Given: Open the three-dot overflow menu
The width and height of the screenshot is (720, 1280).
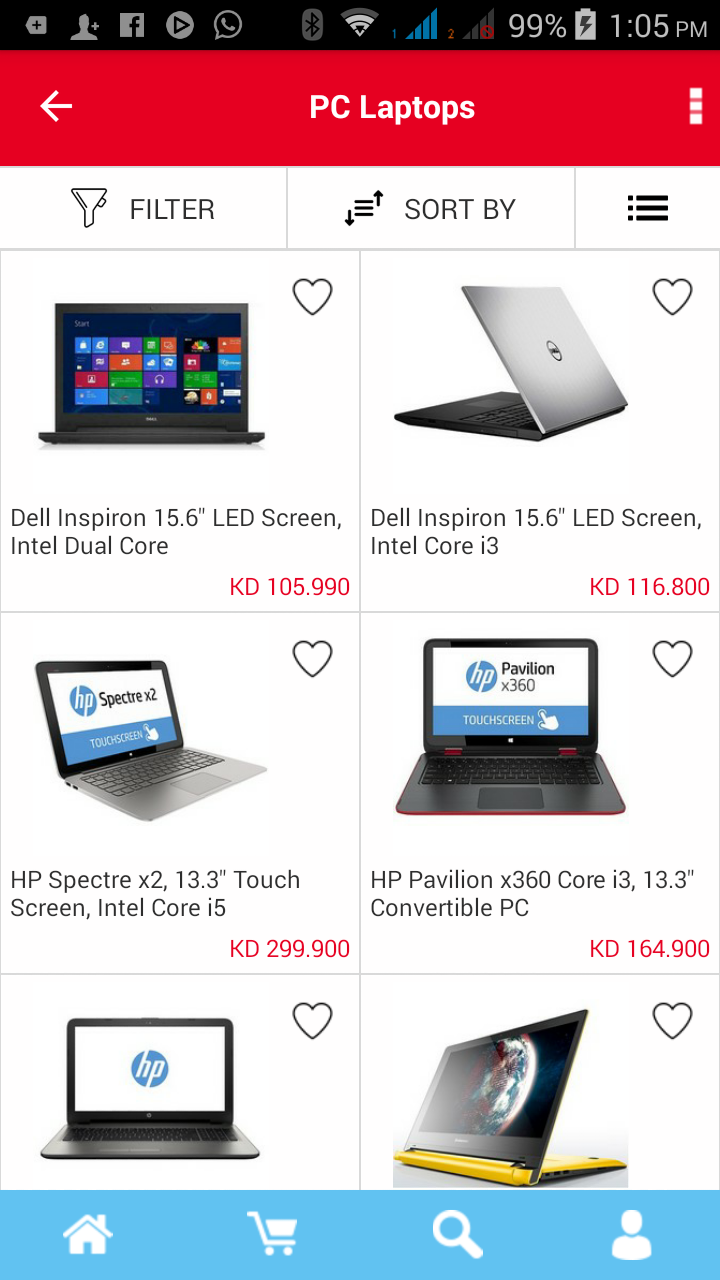Looking at the screenshot, I should (695, 106).
